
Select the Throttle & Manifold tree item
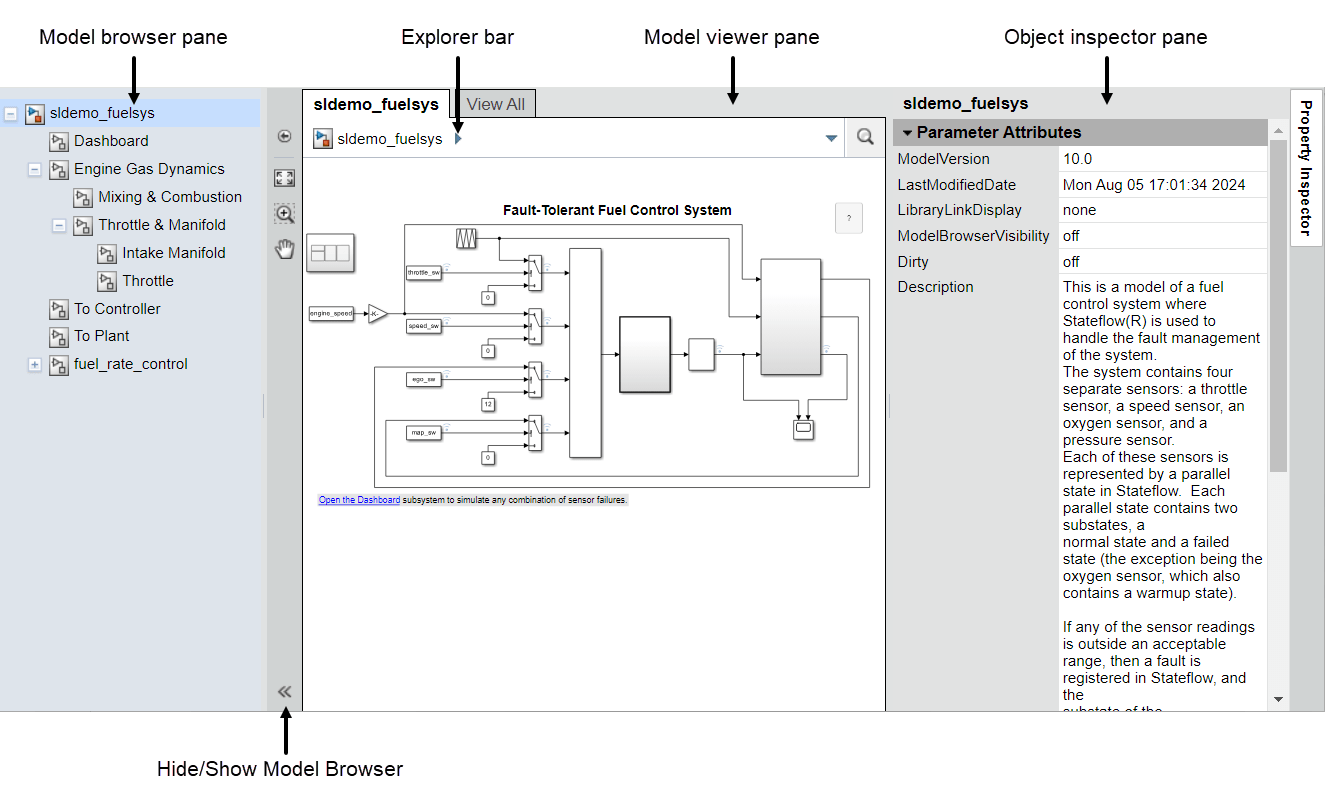tap(163, 225)
